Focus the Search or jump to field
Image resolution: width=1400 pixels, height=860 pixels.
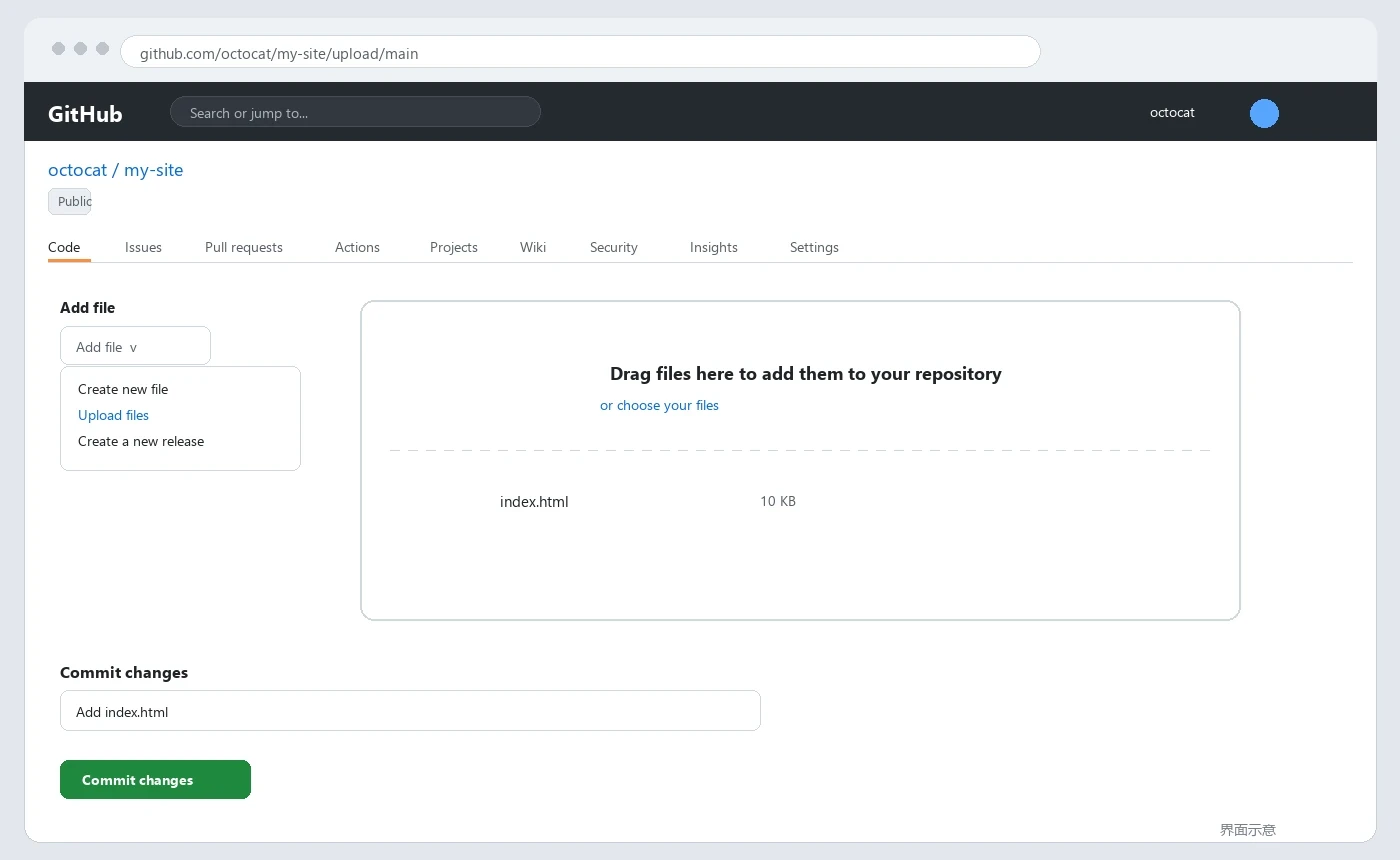[x=355, y=112]
